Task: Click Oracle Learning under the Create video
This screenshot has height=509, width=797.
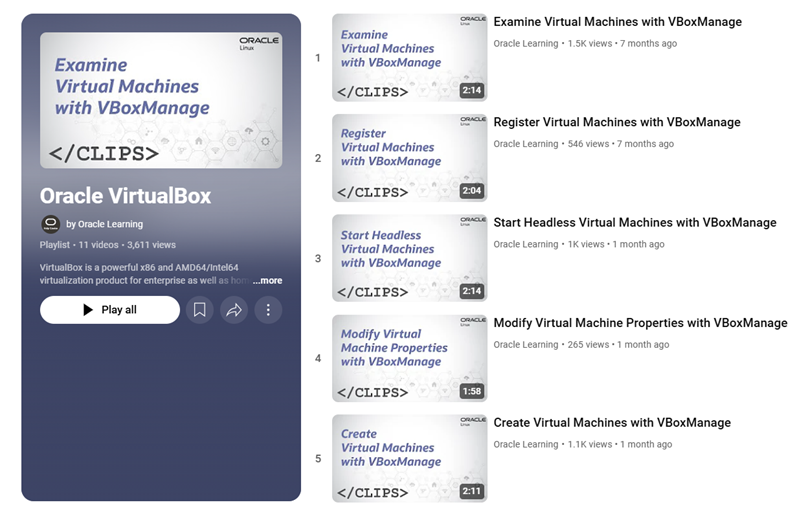Action: 526,444
